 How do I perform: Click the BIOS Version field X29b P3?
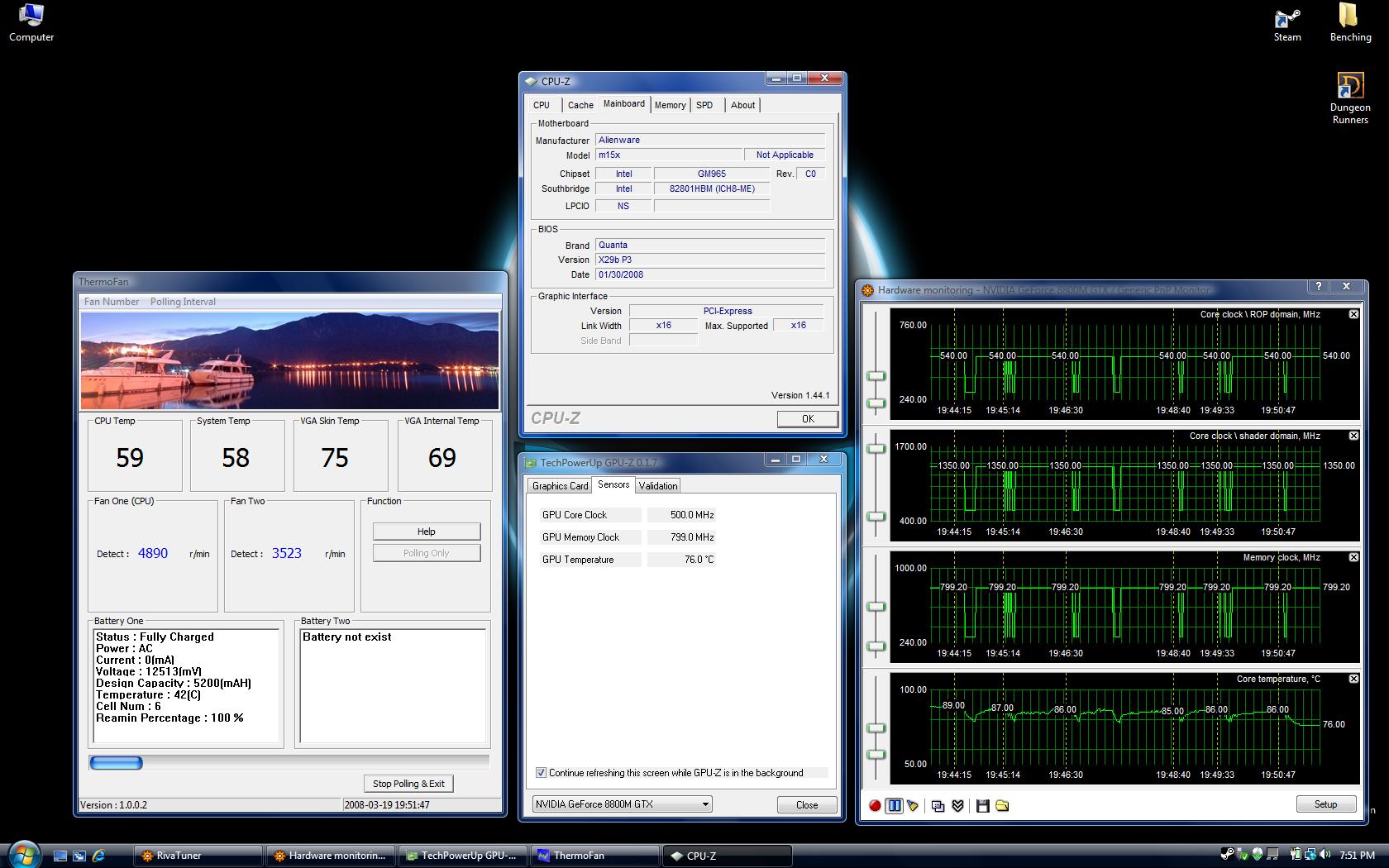click(710, 260)
